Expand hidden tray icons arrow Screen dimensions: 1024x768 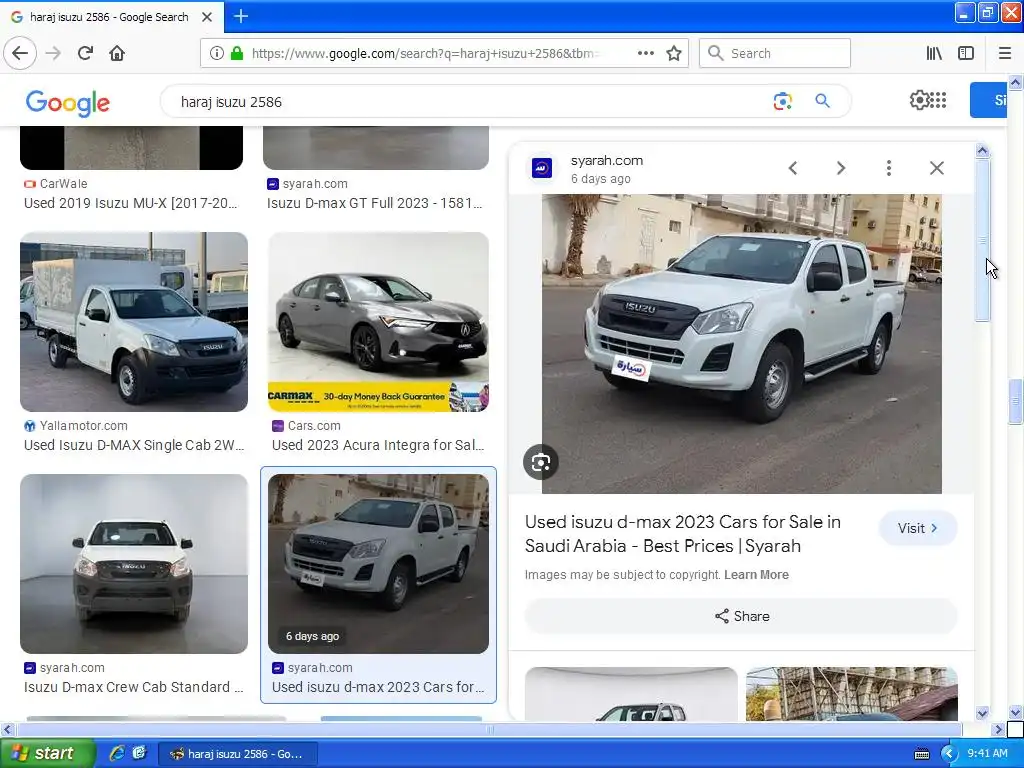[949, 754]
